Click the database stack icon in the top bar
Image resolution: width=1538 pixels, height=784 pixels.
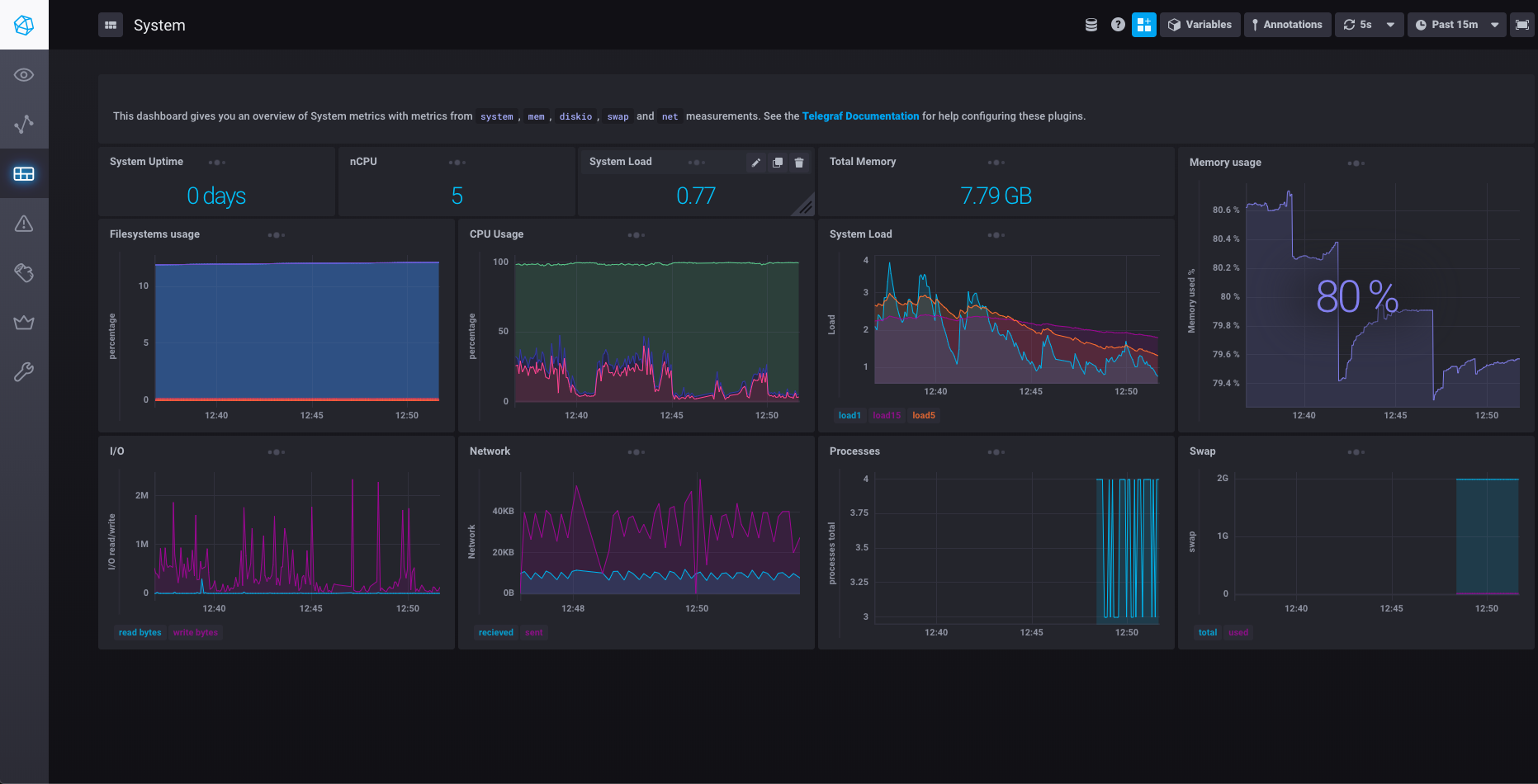click(x=1091, y=25)
